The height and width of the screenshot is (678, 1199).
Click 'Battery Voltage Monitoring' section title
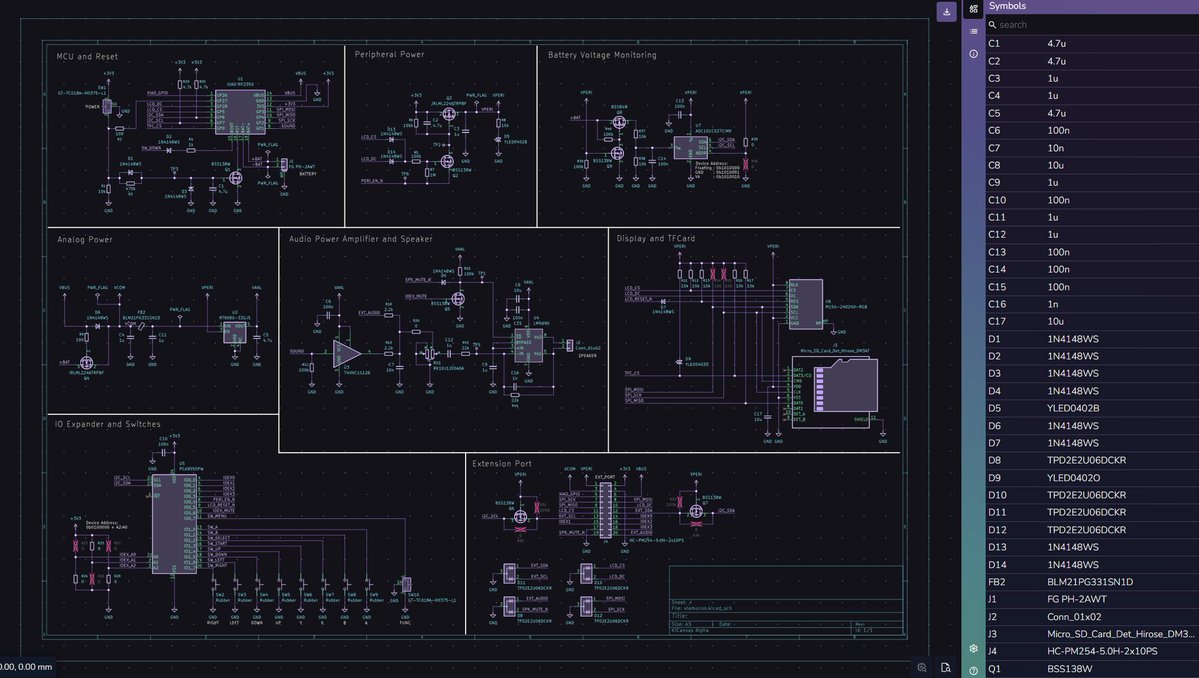[602, 55]
